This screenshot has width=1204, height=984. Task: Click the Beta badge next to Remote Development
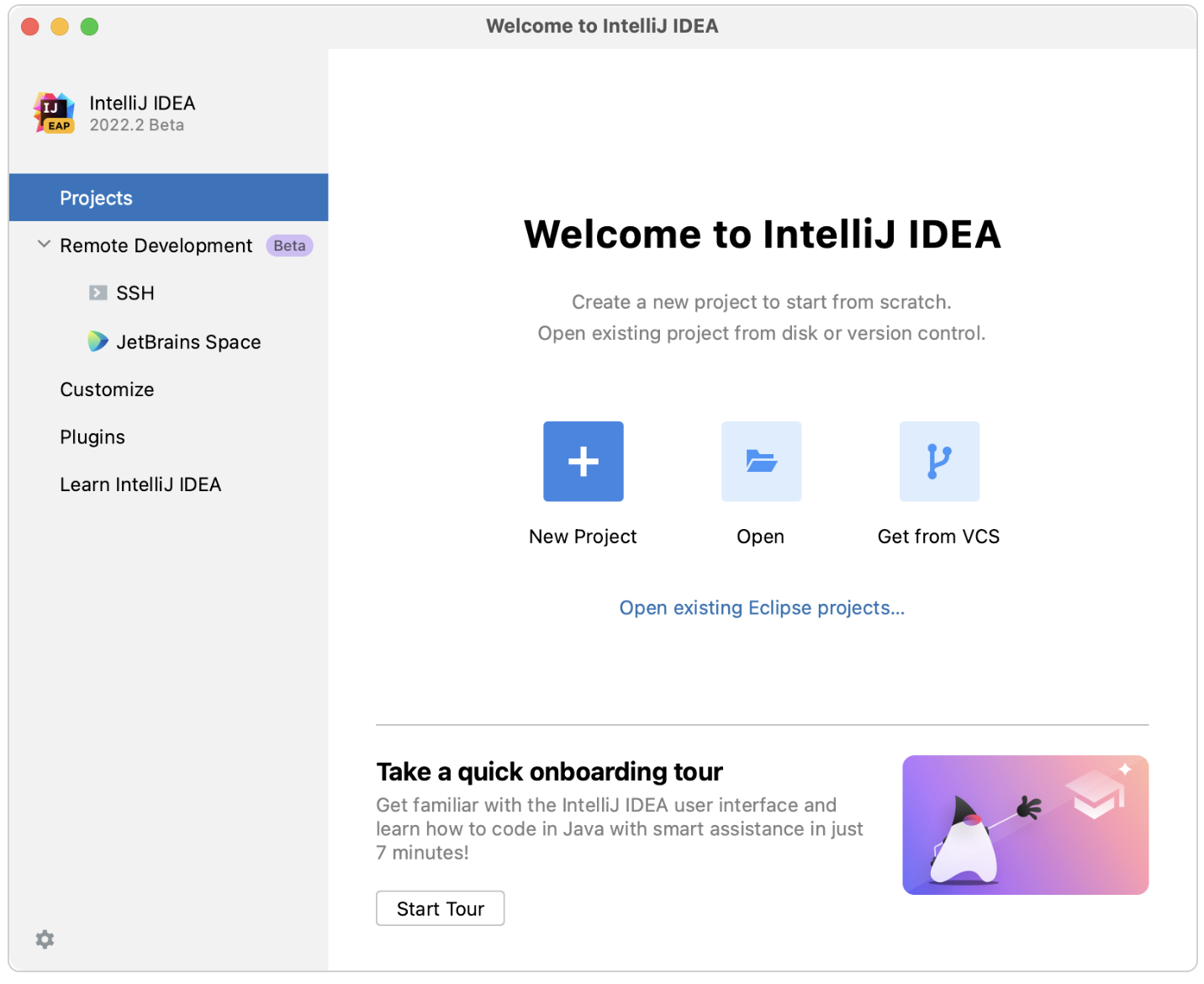(289, 245)
